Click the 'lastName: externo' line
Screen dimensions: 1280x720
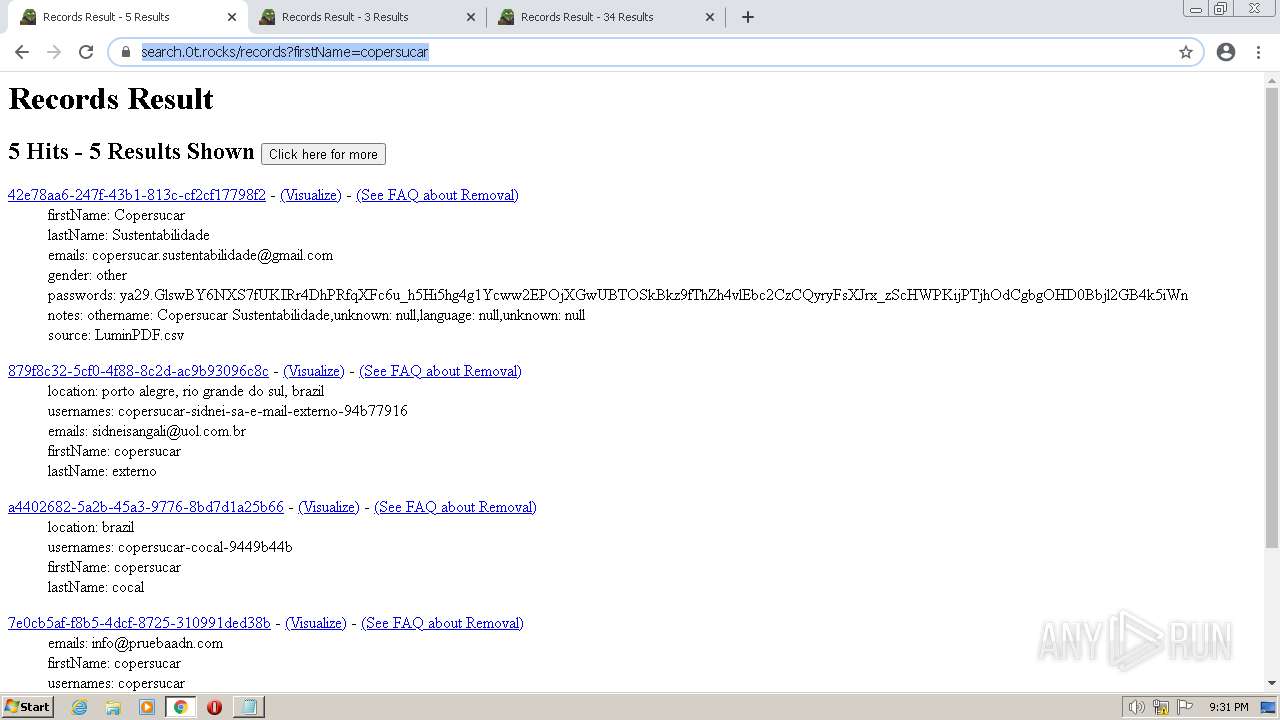click(x=102, y=471)
